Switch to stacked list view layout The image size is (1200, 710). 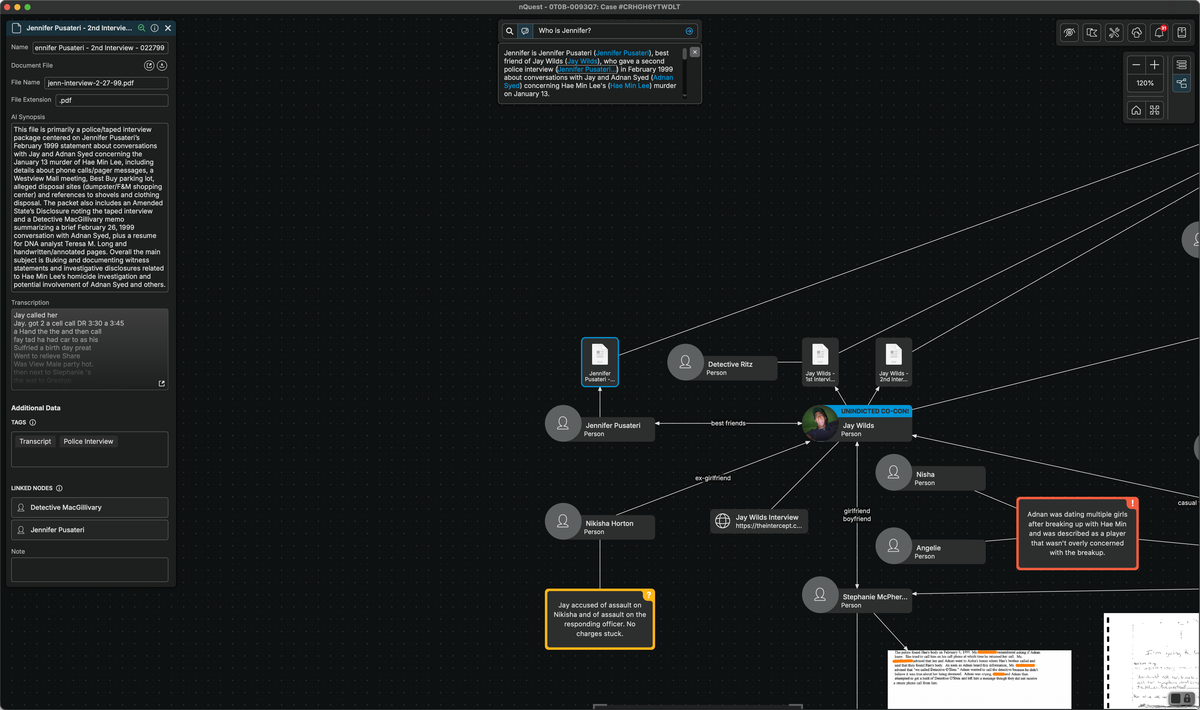coord(1181,64)
